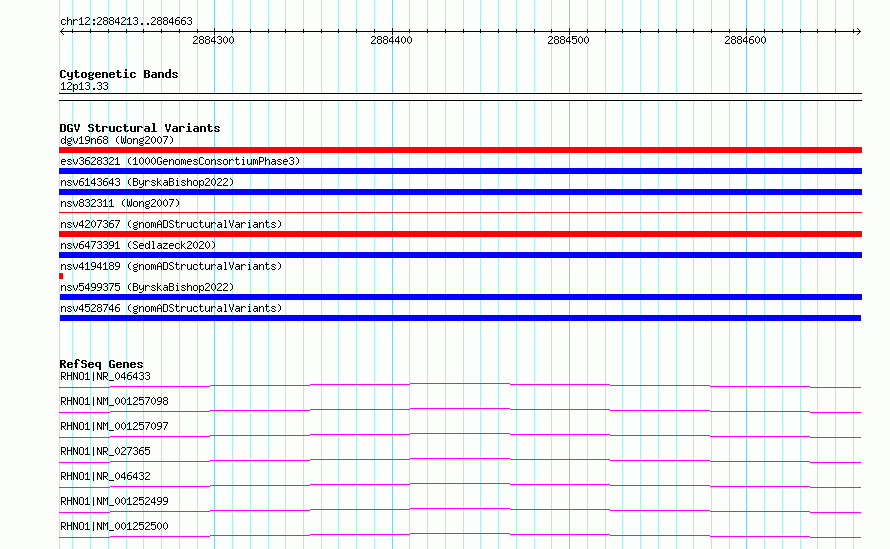Click ruler position 2884400

point(391,40)
